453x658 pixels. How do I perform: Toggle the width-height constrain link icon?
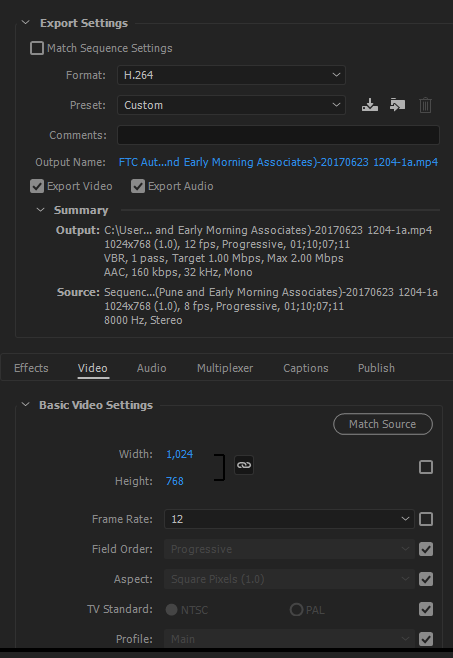pyautogui.click(x=244, y=465)
